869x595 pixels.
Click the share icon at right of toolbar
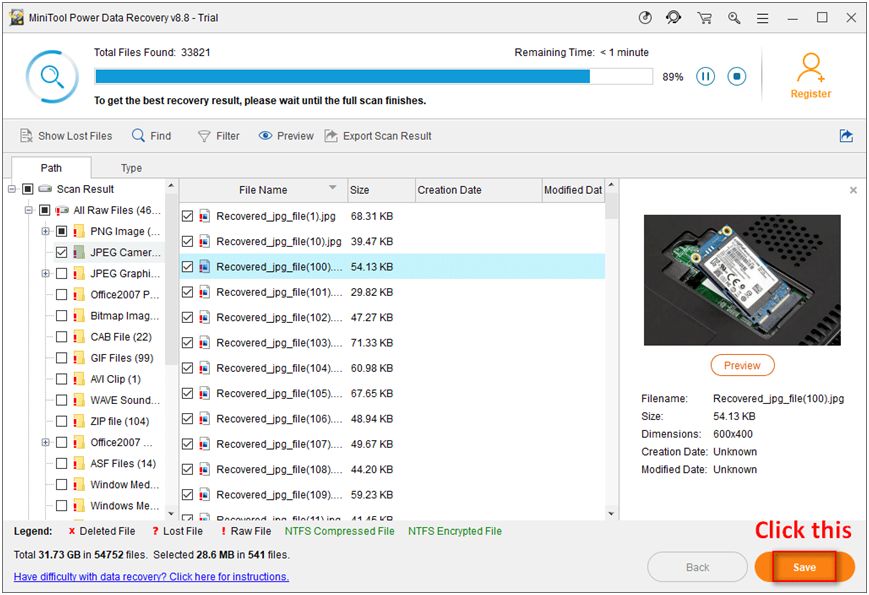[x=846, y=136]
